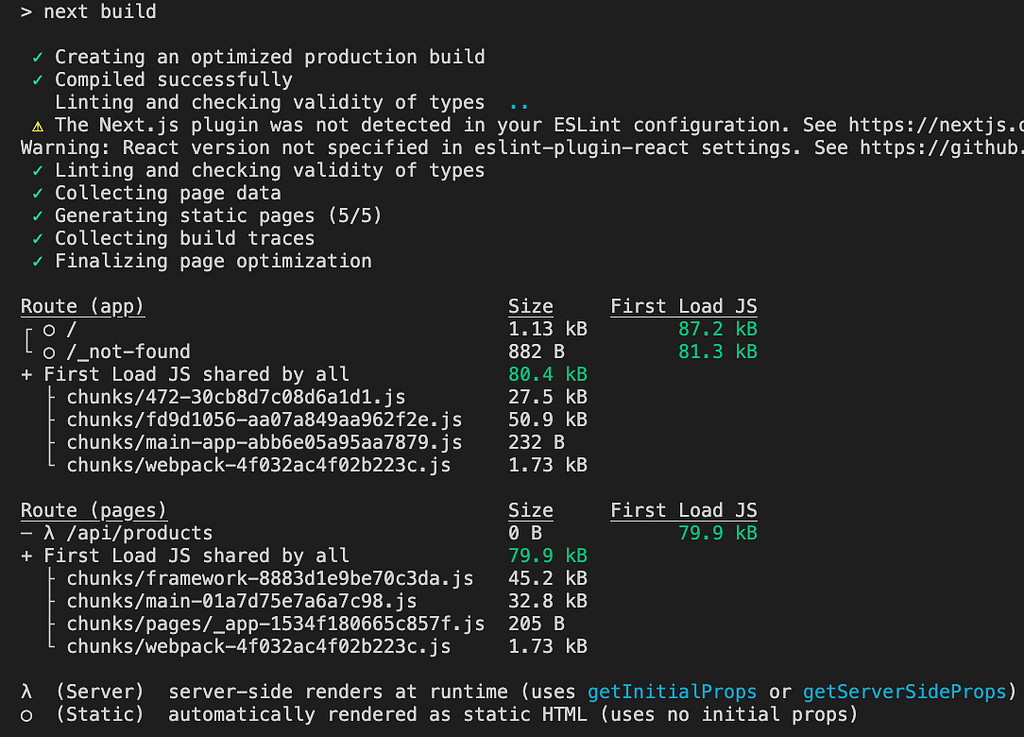The height and width of the screenshot is (737, 1024).
Task: Click the 87.2 kB First Load value
Action: pyautogui.click(x=718, y=329)
